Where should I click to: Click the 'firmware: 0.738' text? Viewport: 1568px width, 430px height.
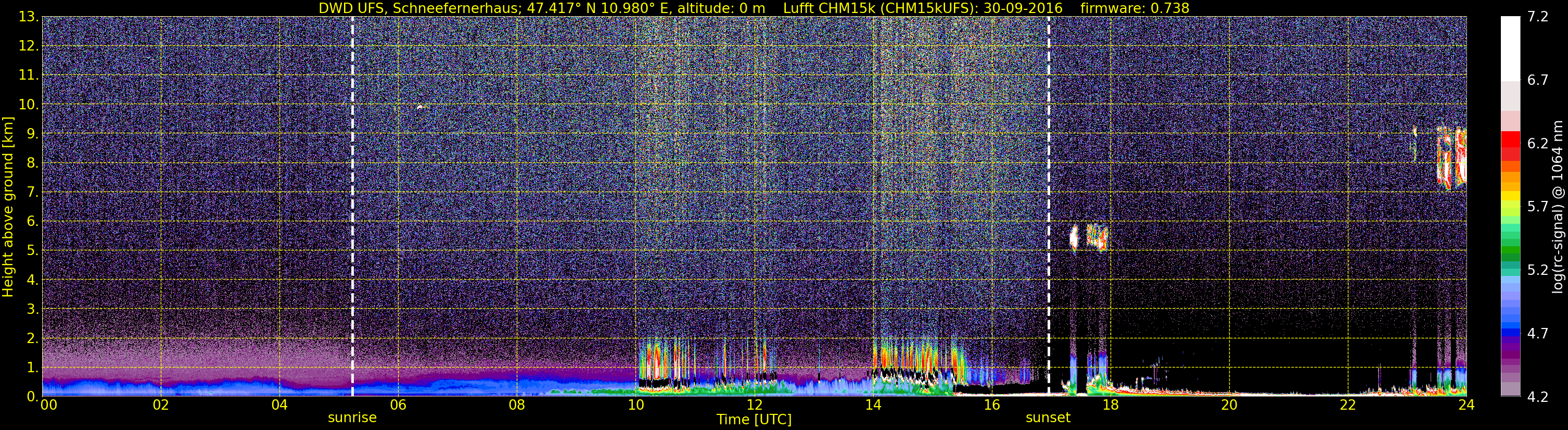(x=1134, y=8)
